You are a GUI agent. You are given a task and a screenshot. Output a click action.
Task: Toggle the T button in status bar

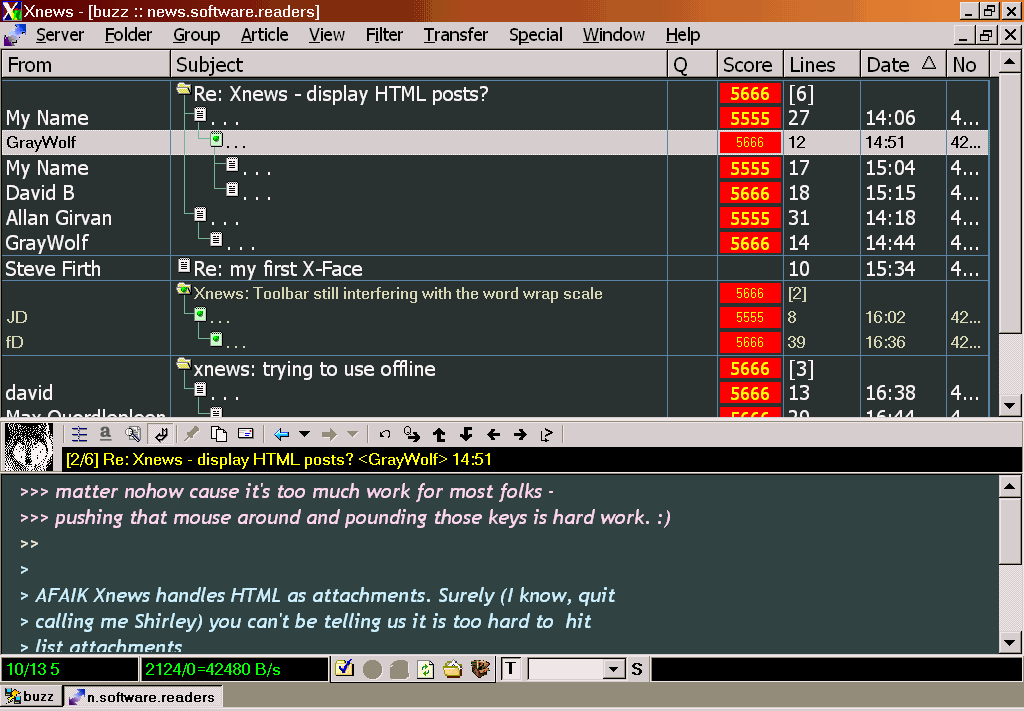pyautogui.click(x=510, y=669)
